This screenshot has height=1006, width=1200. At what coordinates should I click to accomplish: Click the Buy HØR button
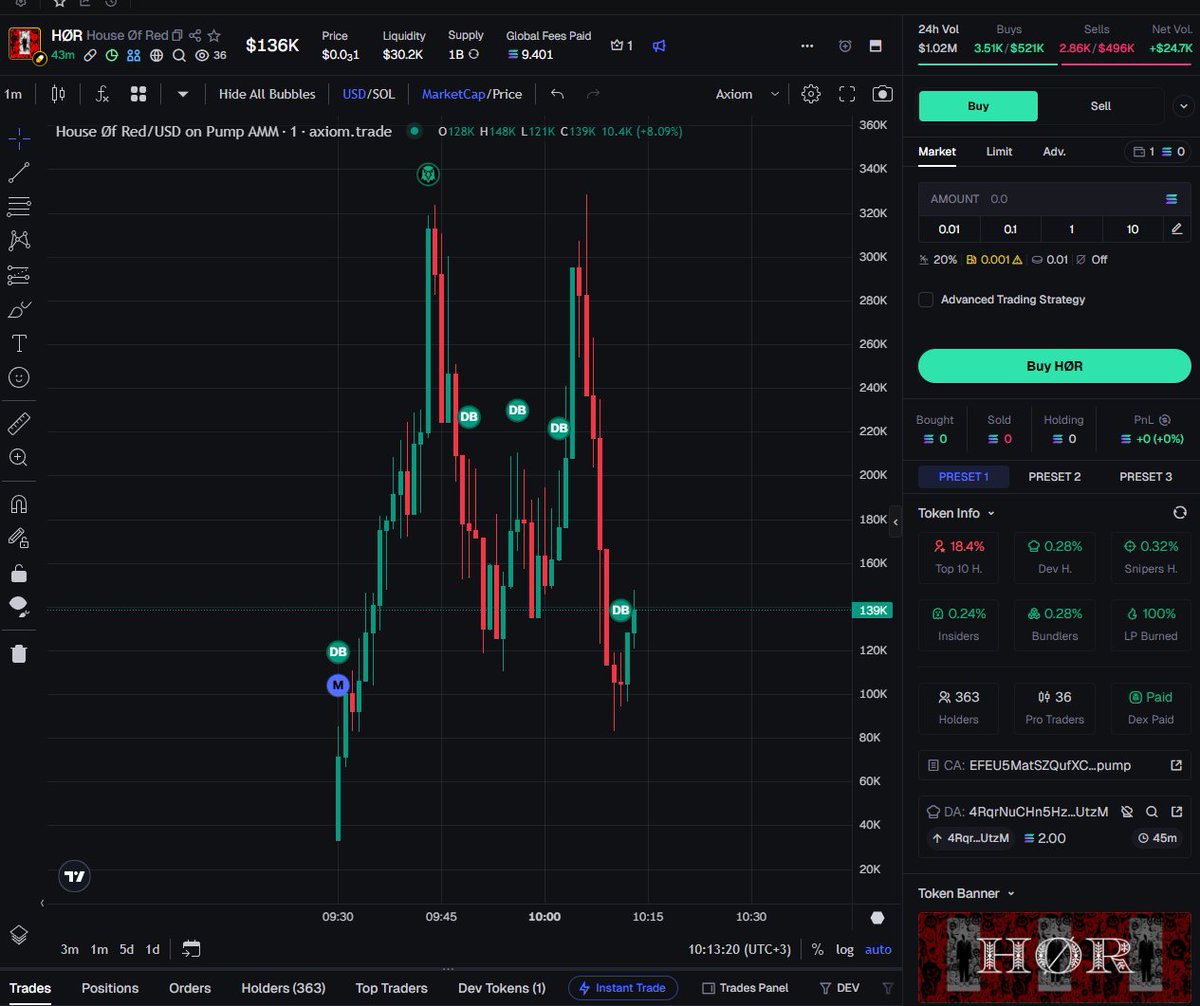(x=1054, y=366)
